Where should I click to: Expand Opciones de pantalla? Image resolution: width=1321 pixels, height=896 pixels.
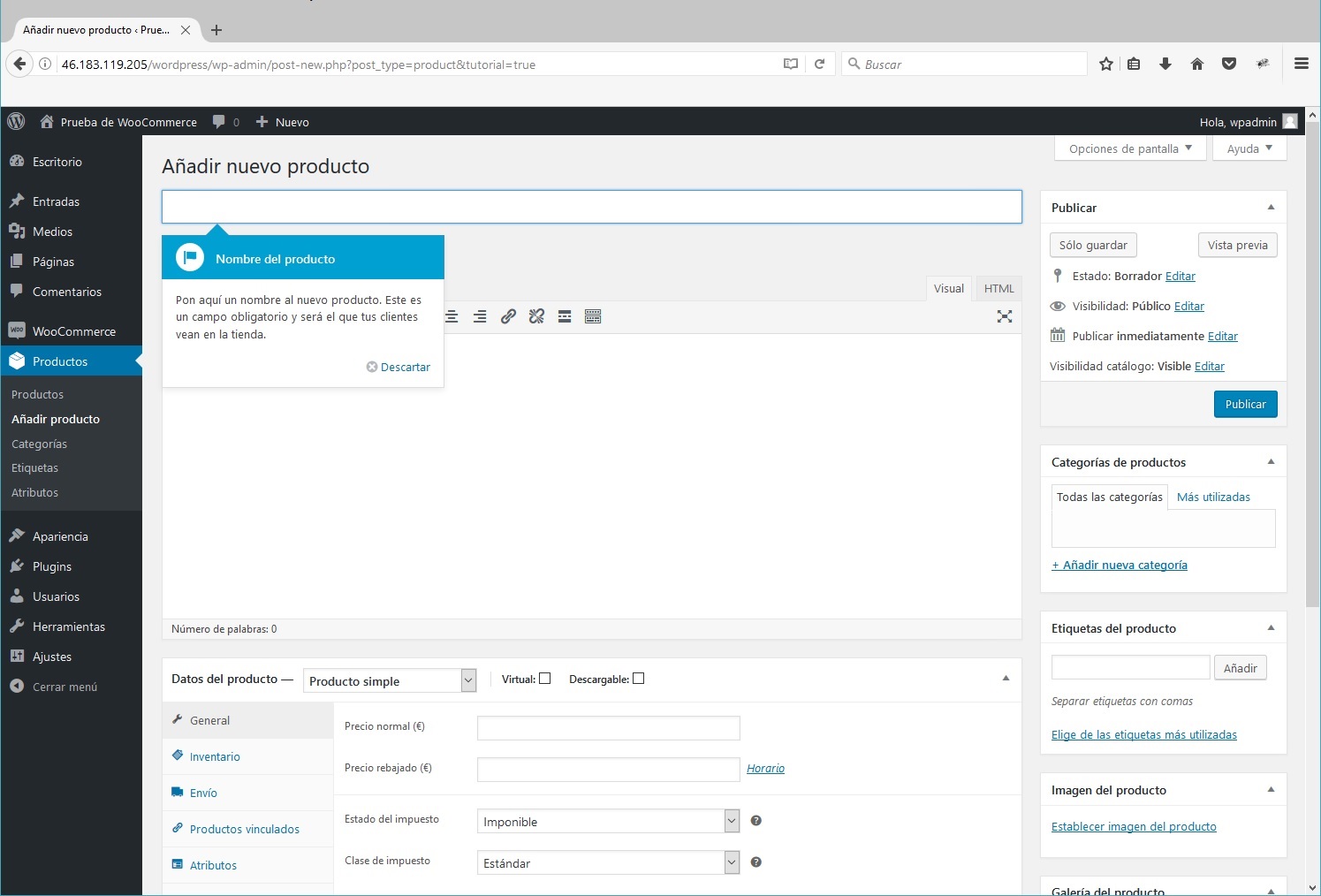pos(1130,148)
